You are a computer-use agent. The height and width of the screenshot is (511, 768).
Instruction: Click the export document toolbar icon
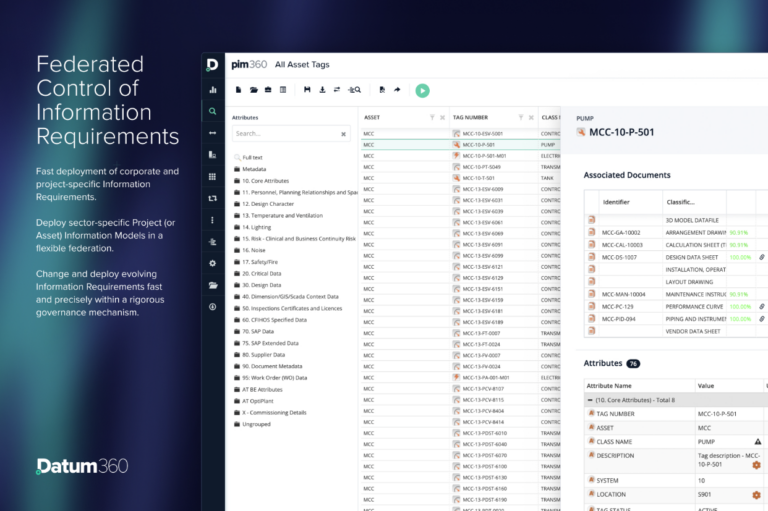click(x=382, y=90)
